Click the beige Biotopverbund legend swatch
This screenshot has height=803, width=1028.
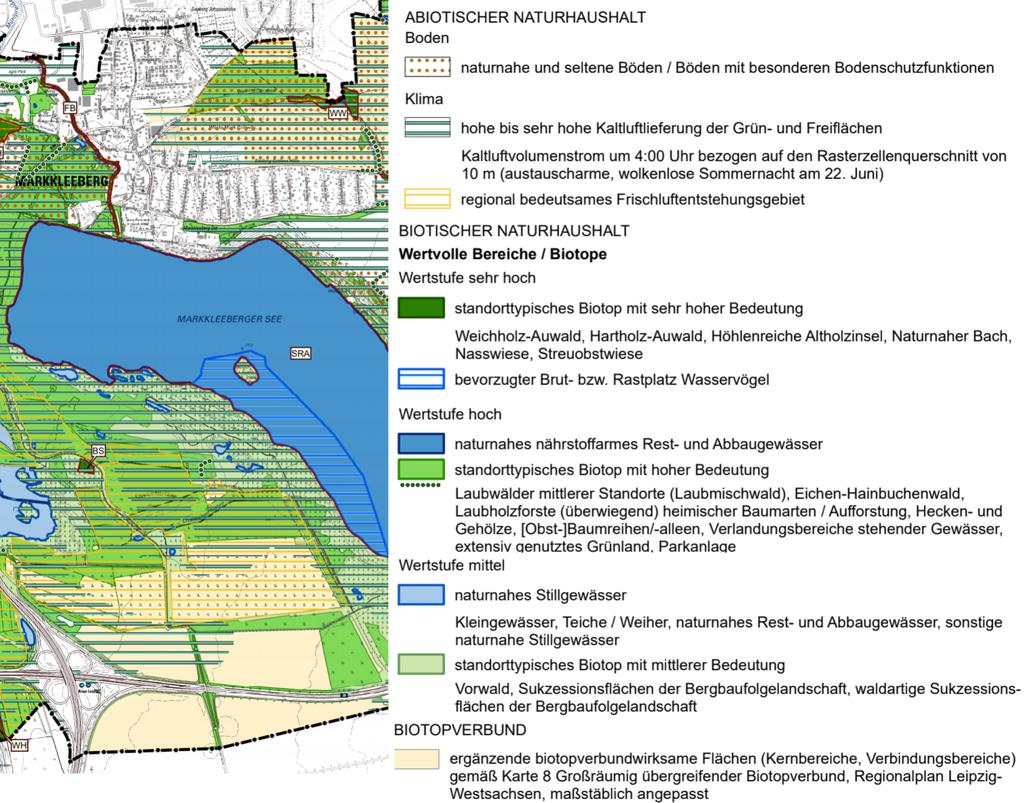point(416,758)
